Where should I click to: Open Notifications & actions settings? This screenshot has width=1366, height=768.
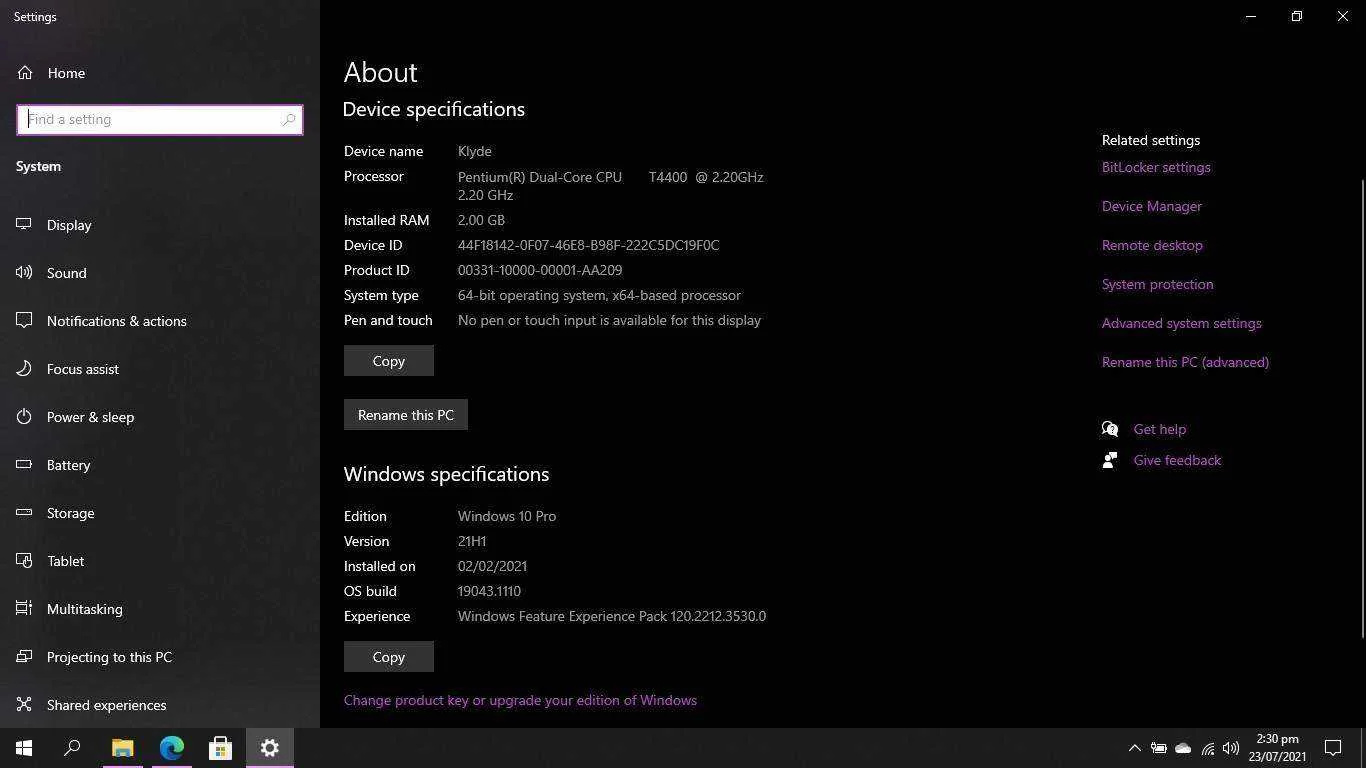(x=160, y=321)
